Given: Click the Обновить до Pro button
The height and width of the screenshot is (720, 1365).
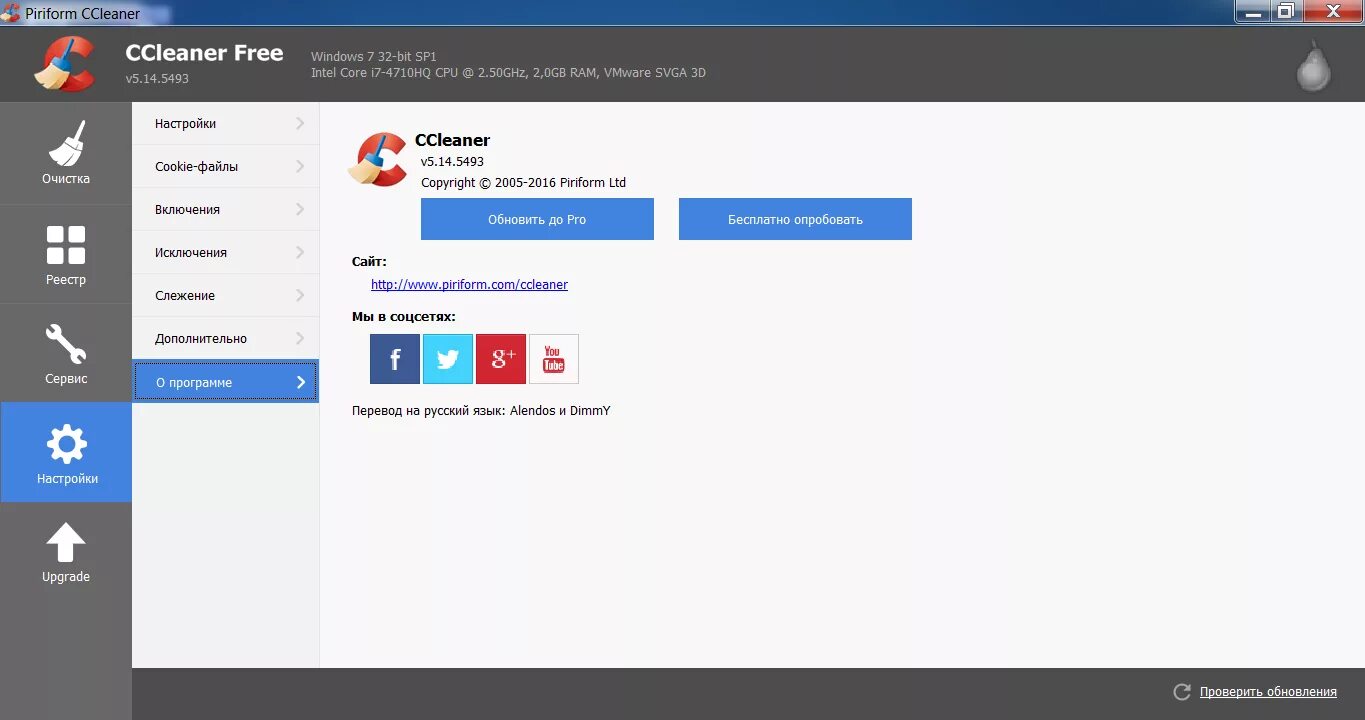Looking at the screenshot, I should [537, 219].
